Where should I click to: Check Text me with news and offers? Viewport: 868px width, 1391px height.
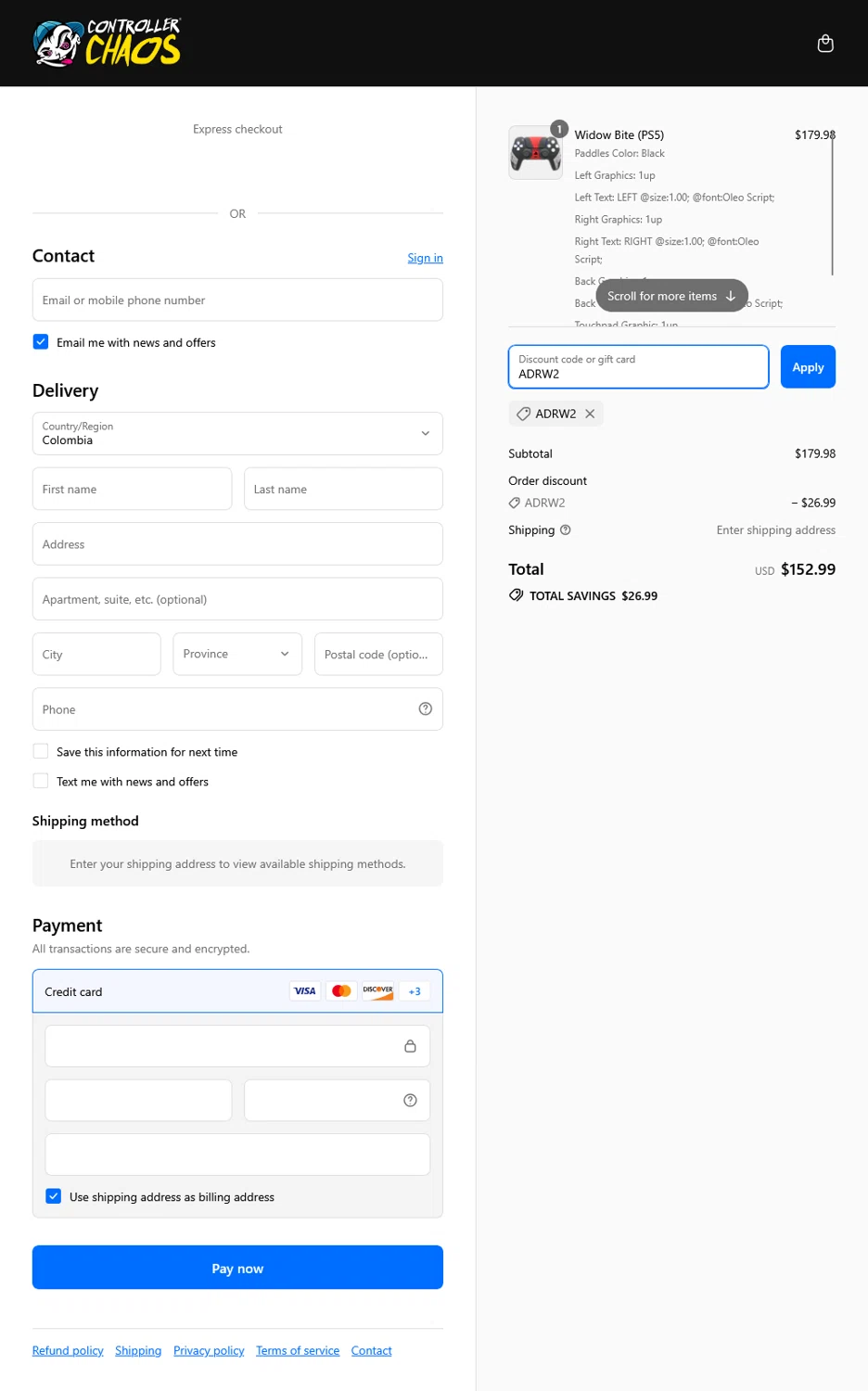pyautogui.click(x=41, y=781)
